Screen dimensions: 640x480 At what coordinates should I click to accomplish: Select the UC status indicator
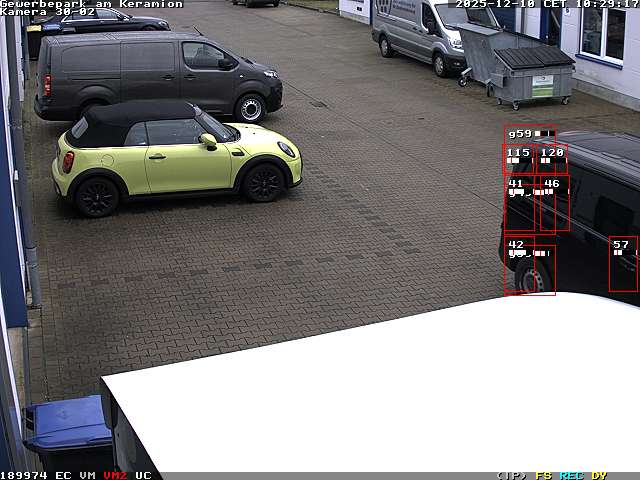click(x=143, y=475)
